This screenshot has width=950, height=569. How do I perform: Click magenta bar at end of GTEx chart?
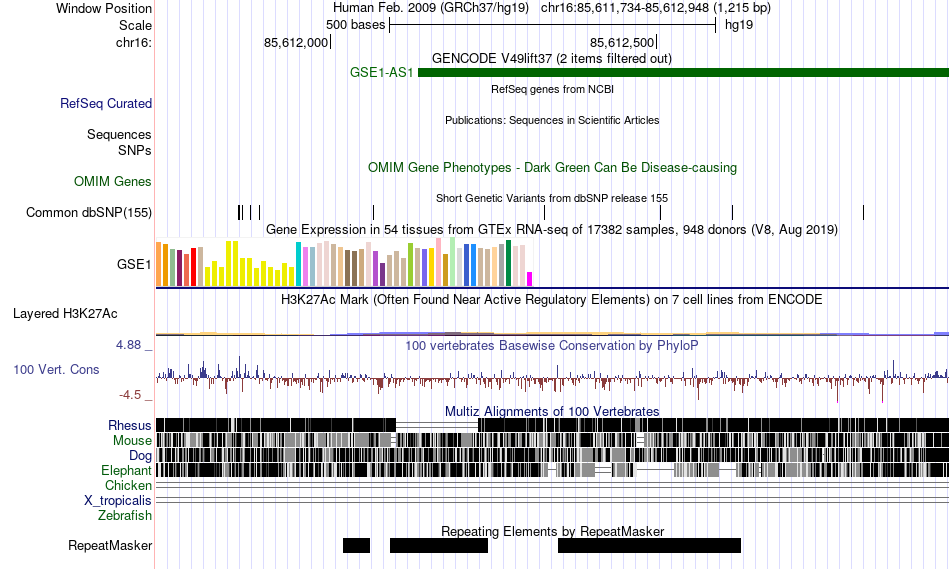530,279
